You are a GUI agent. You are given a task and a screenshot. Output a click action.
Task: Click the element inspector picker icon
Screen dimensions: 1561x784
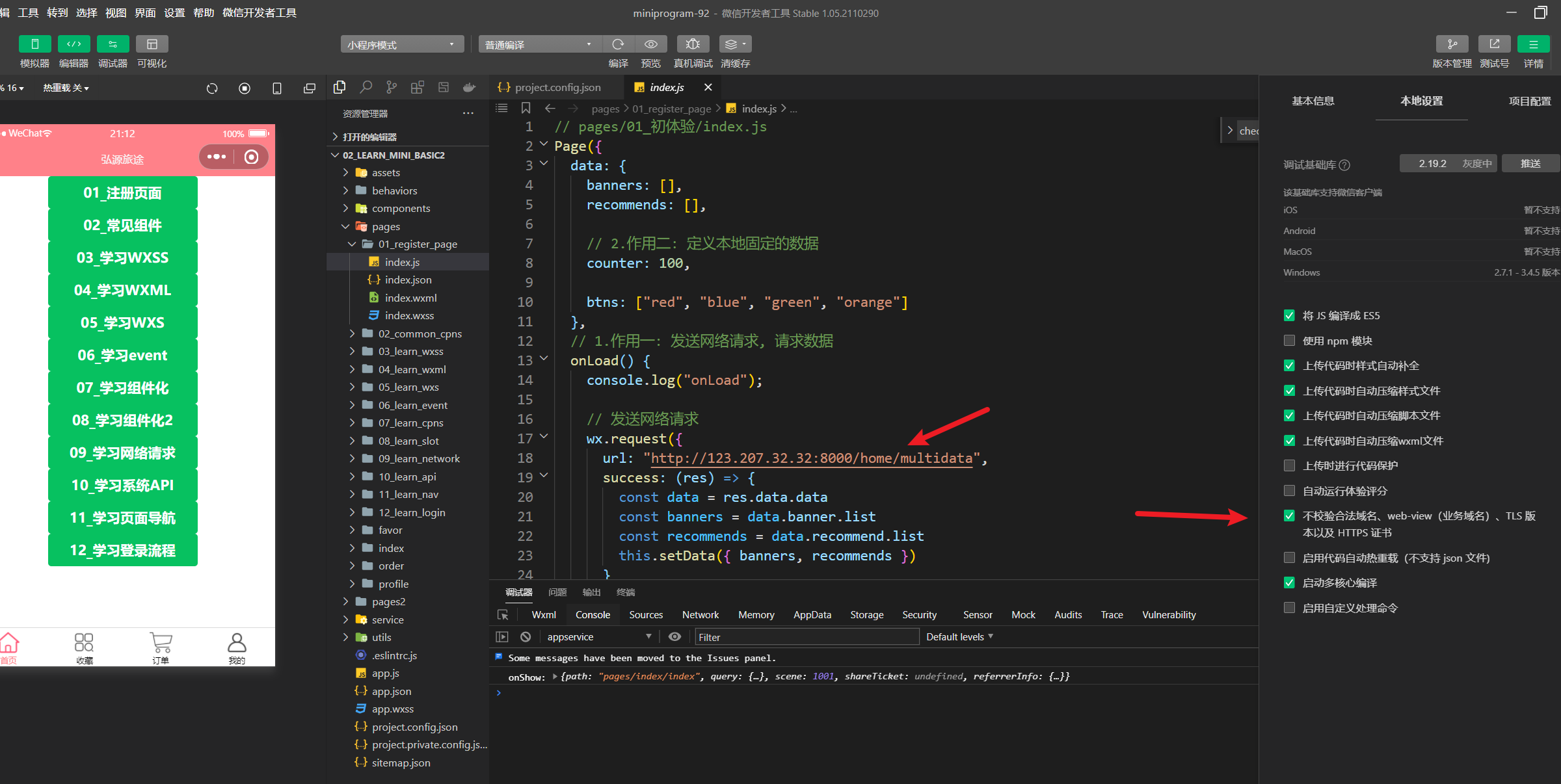tap(503, 615)
